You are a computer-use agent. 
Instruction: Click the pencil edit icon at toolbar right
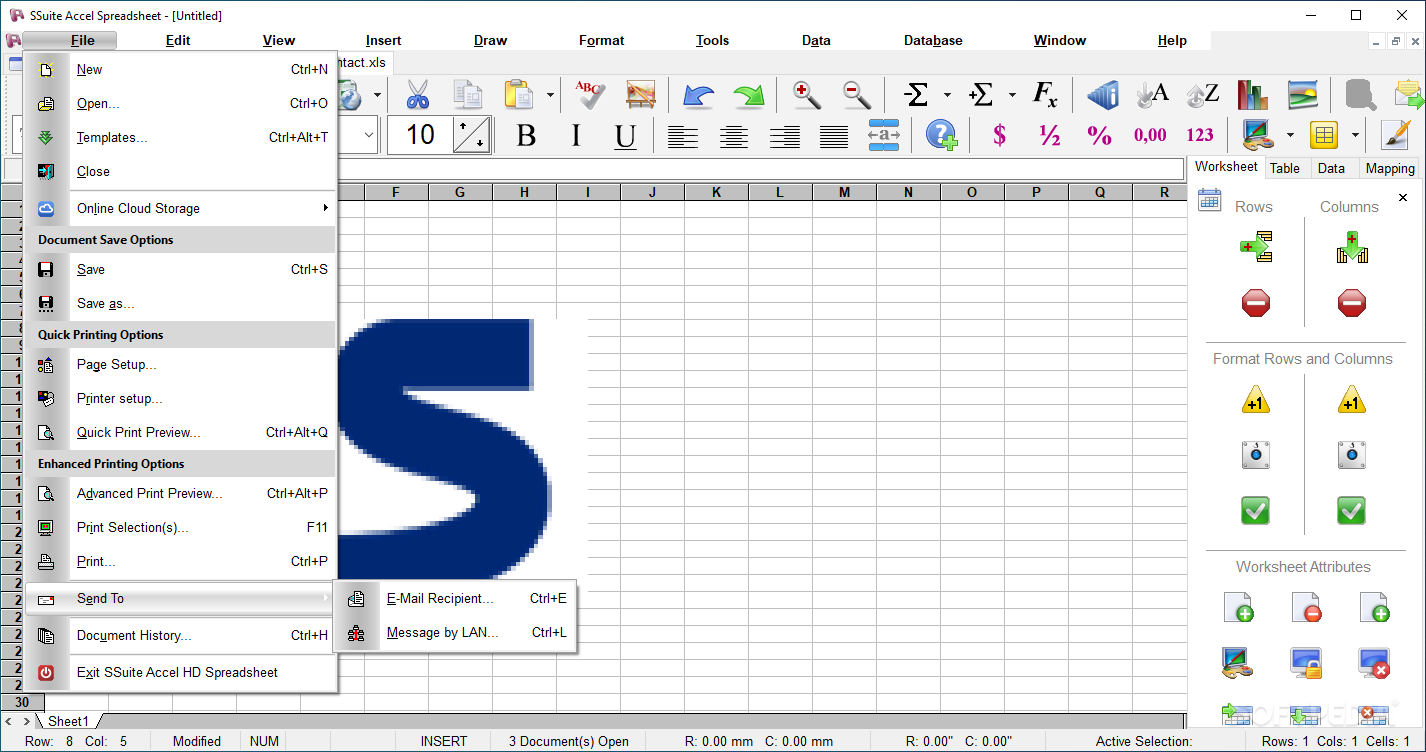(1396, 135)
